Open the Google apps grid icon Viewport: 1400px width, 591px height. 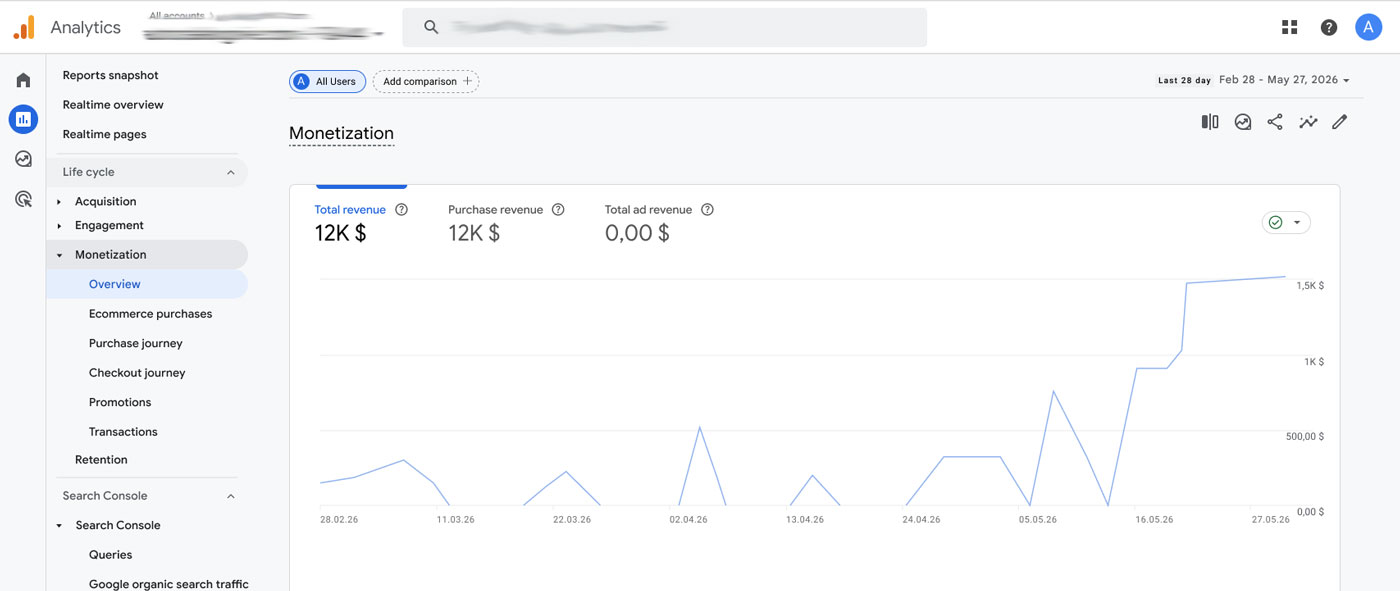[1289, 27]
